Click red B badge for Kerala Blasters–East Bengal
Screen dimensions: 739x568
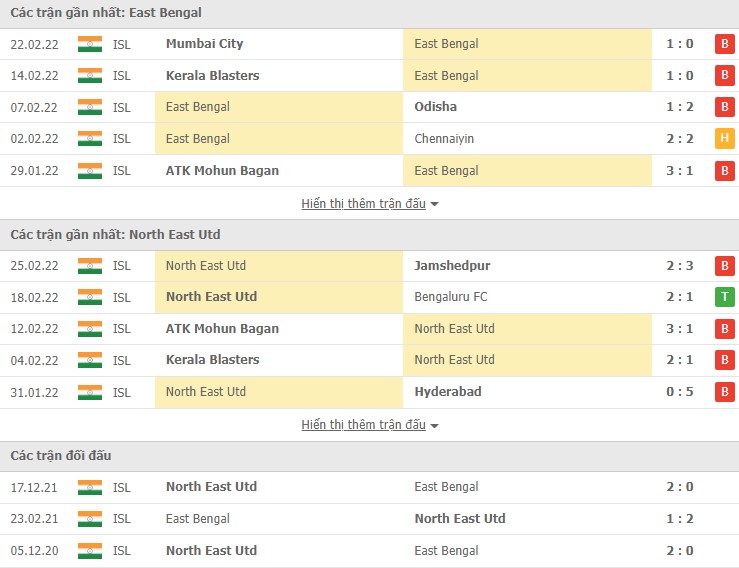point(724,76)
